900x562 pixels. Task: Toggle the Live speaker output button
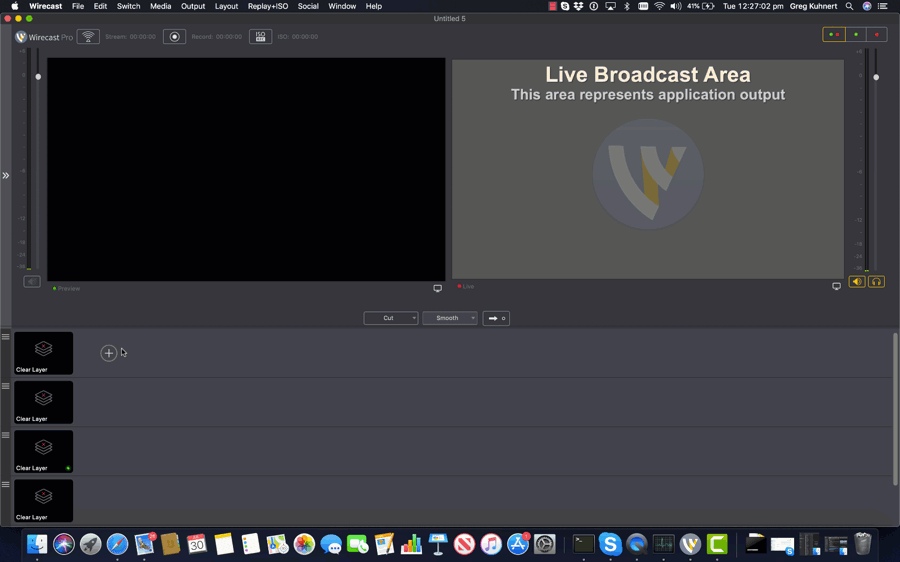(857, 282)
